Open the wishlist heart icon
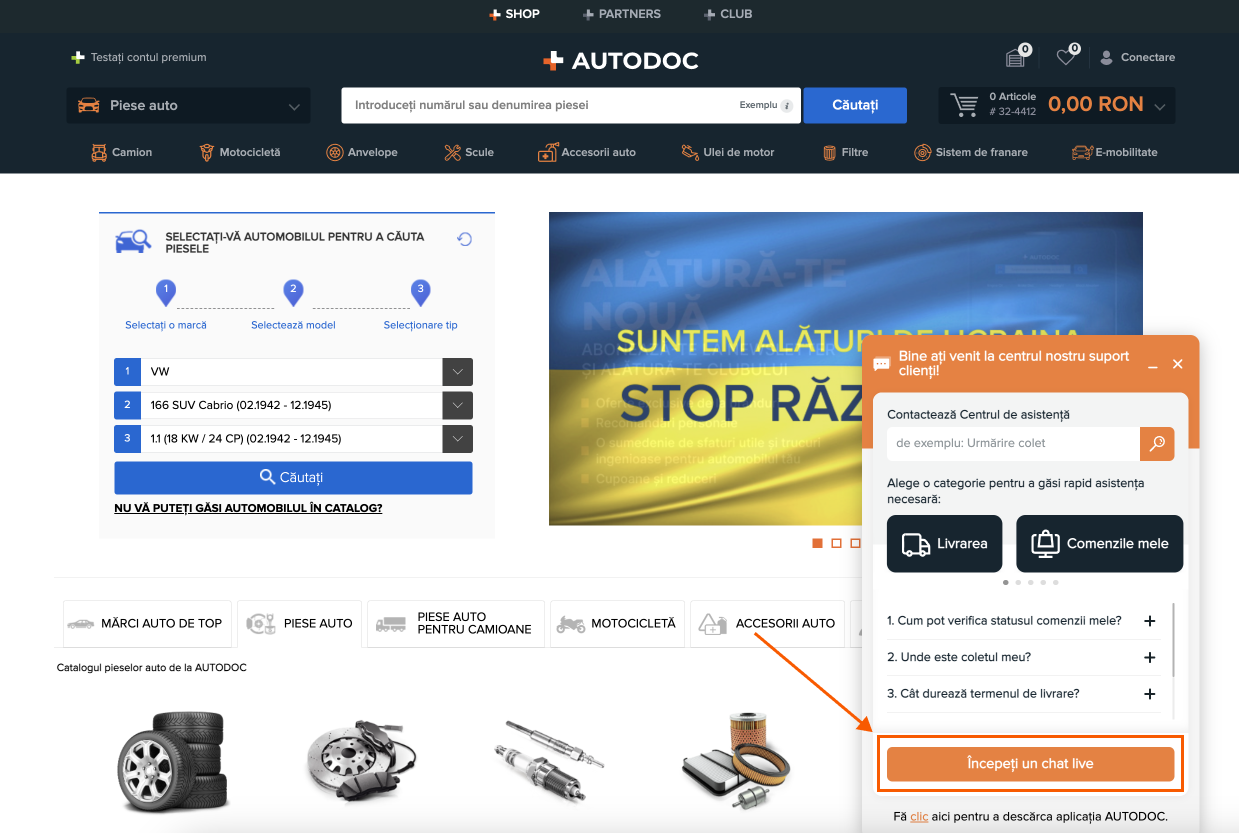This screenshot has height=833, width=1239. [x=1066, y=58]
